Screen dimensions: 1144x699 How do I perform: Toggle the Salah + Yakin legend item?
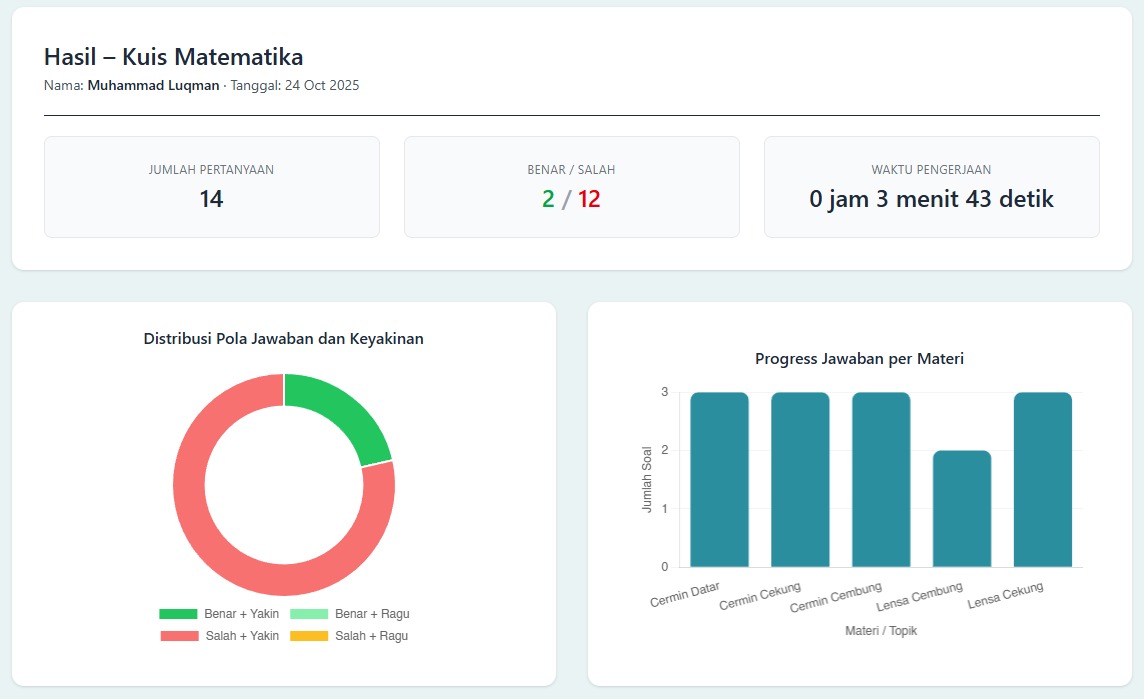tap(219, 636)
